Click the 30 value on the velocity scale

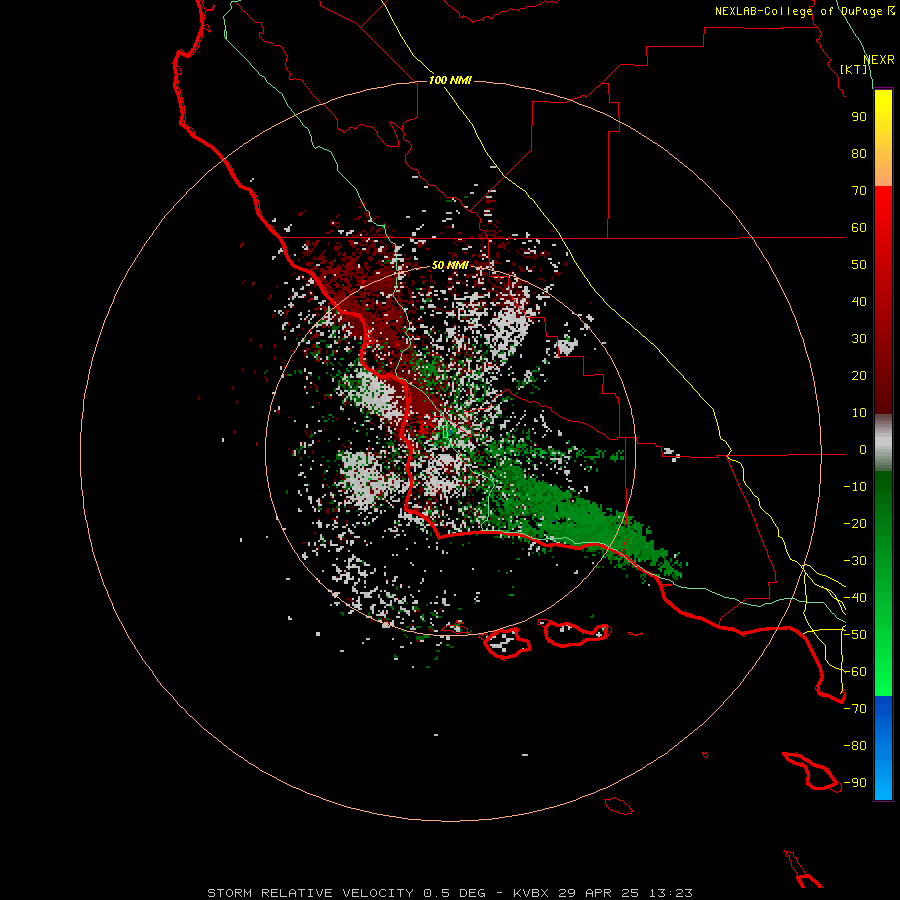[x=859, y=339]
